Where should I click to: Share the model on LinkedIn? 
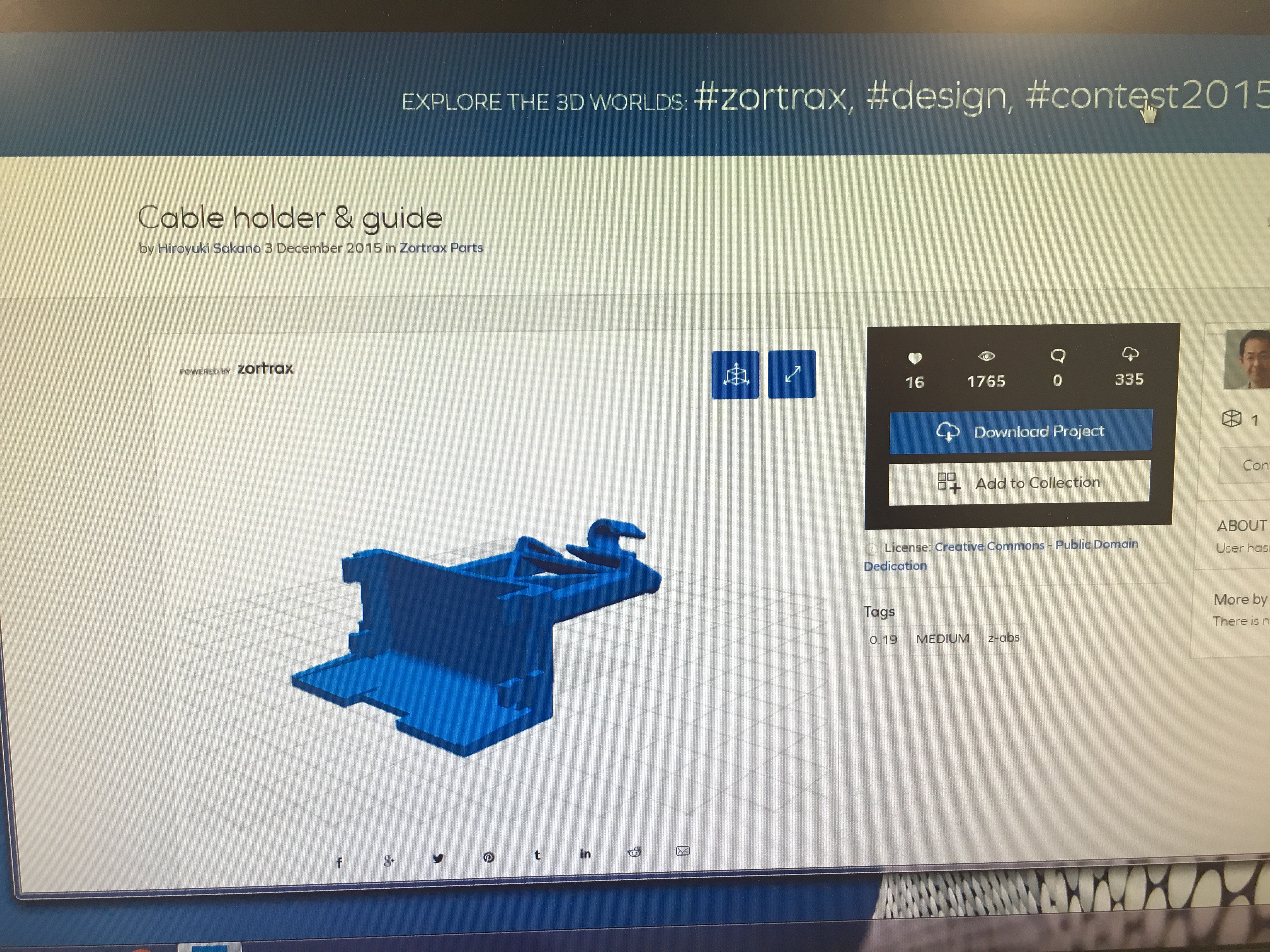point(585,854)
